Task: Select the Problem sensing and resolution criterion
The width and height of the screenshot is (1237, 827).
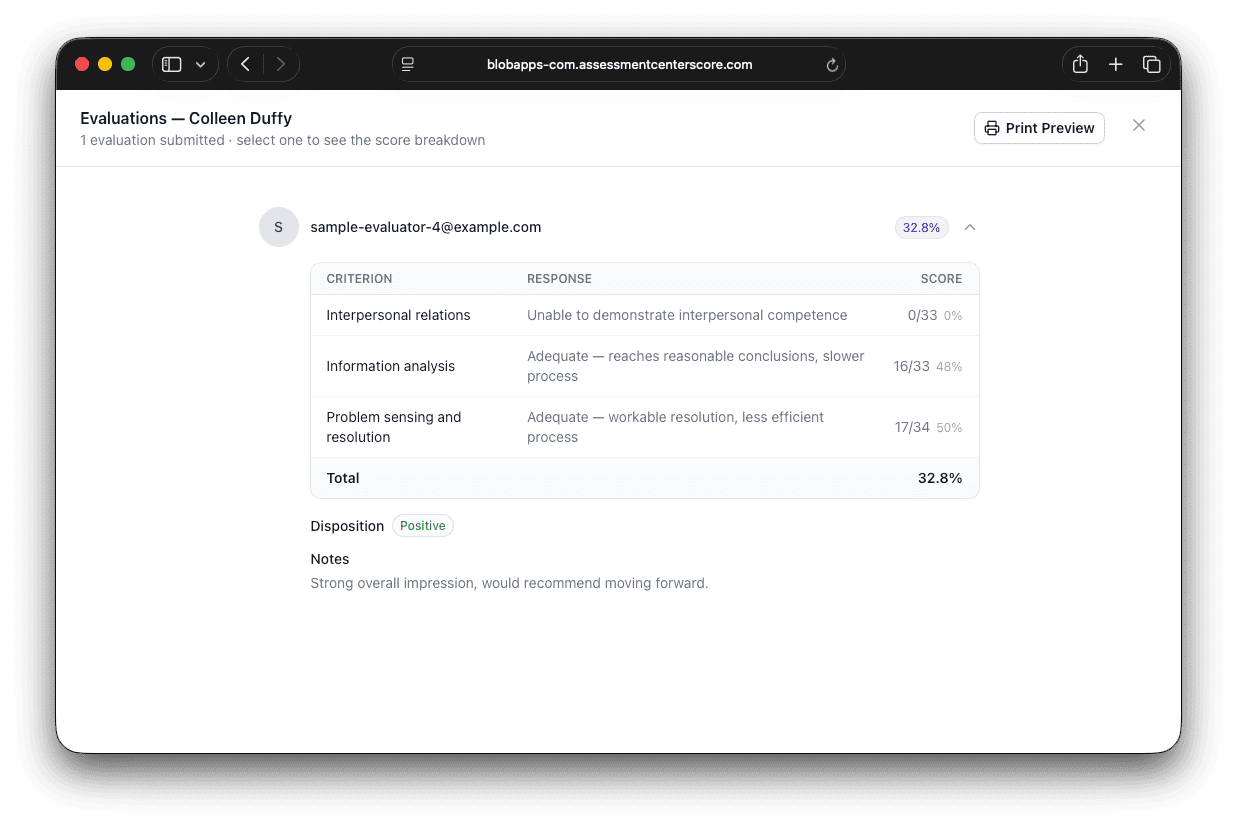Action: (x=394, y=427)
